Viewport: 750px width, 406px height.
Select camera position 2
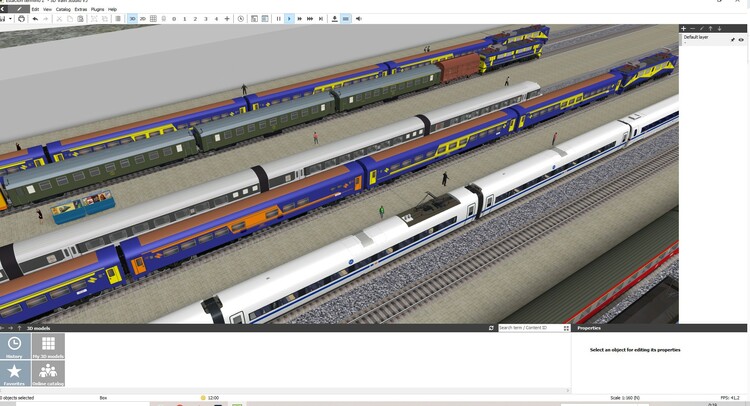pos(195,19)
